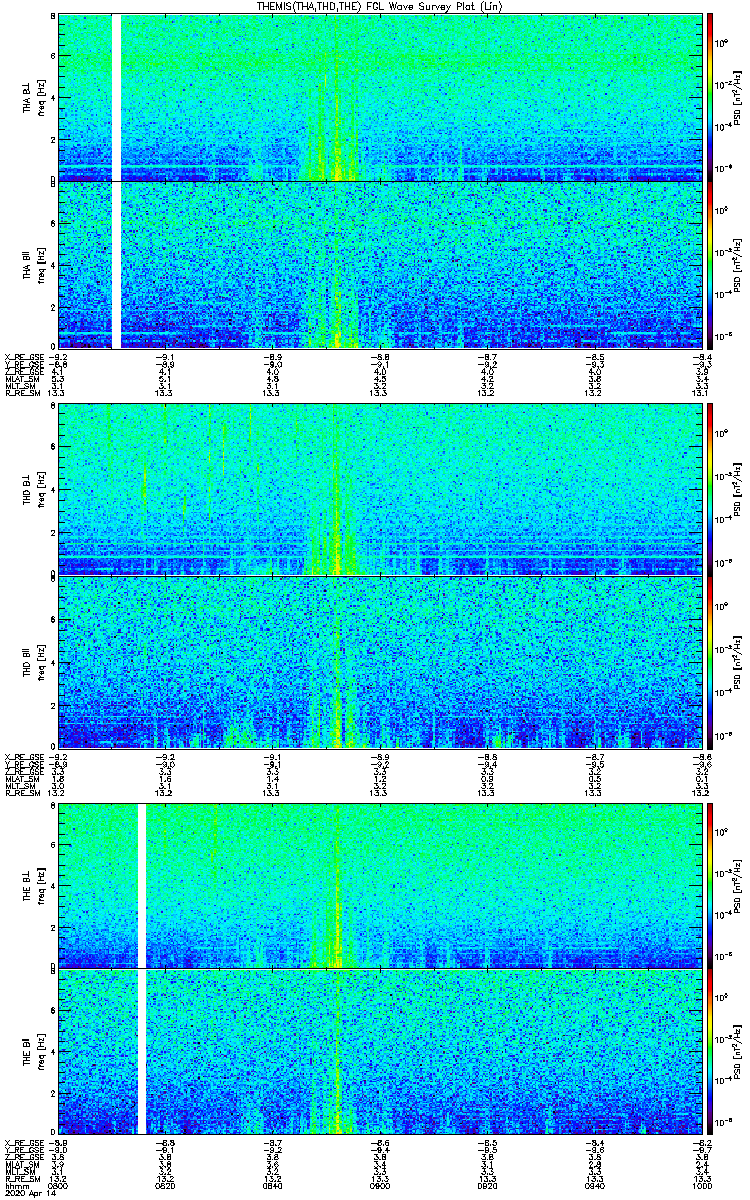750x1200 pixels.
Task: Click the 0920 time label on bottom axis
Action: point(486,1185)
